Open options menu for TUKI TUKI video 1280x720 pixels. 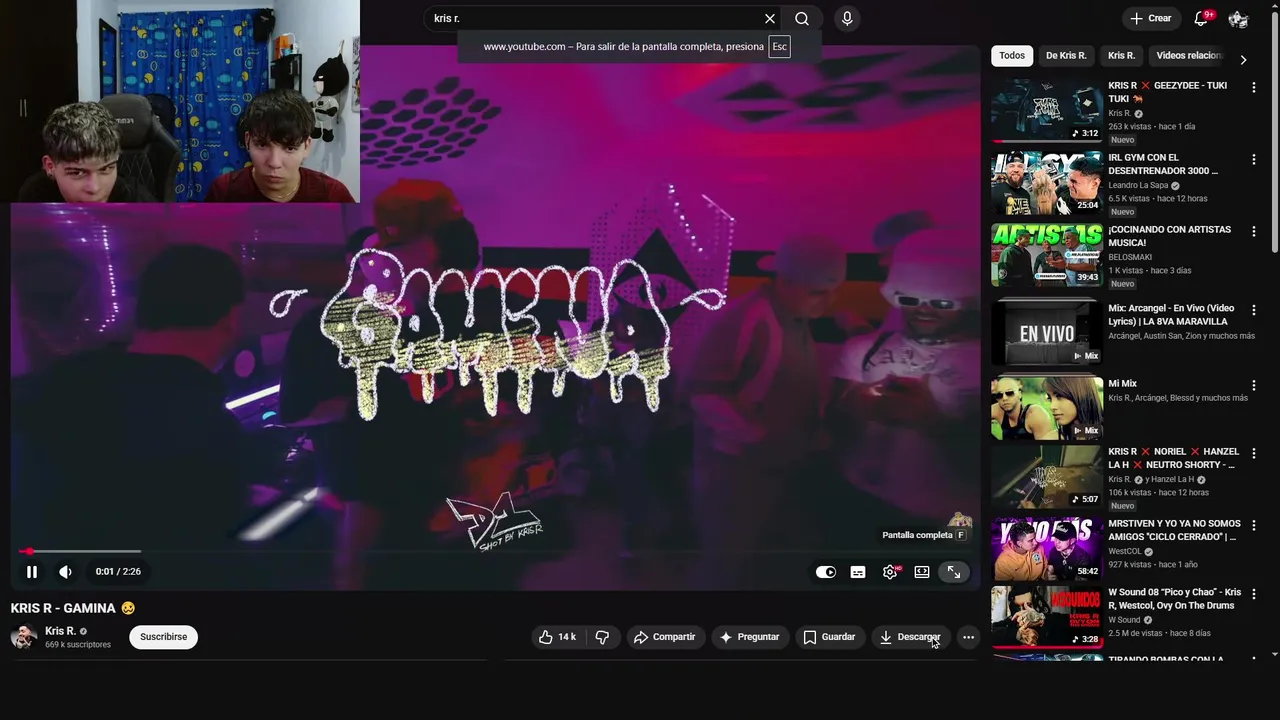[1253, 88]
